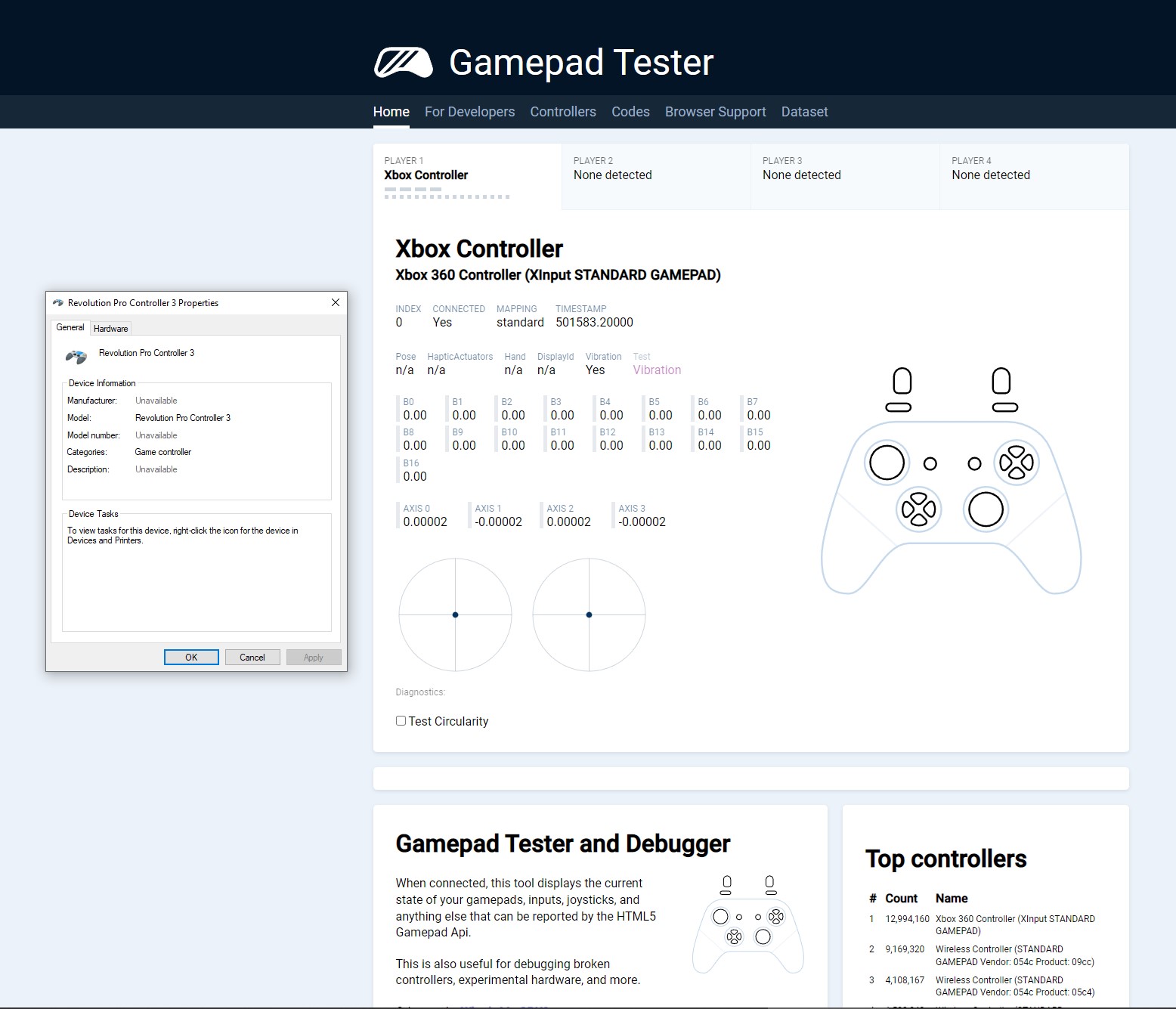Click OK in the Properties dialog
This screenshot has height=1009, width=1176.
click(191, 658)
